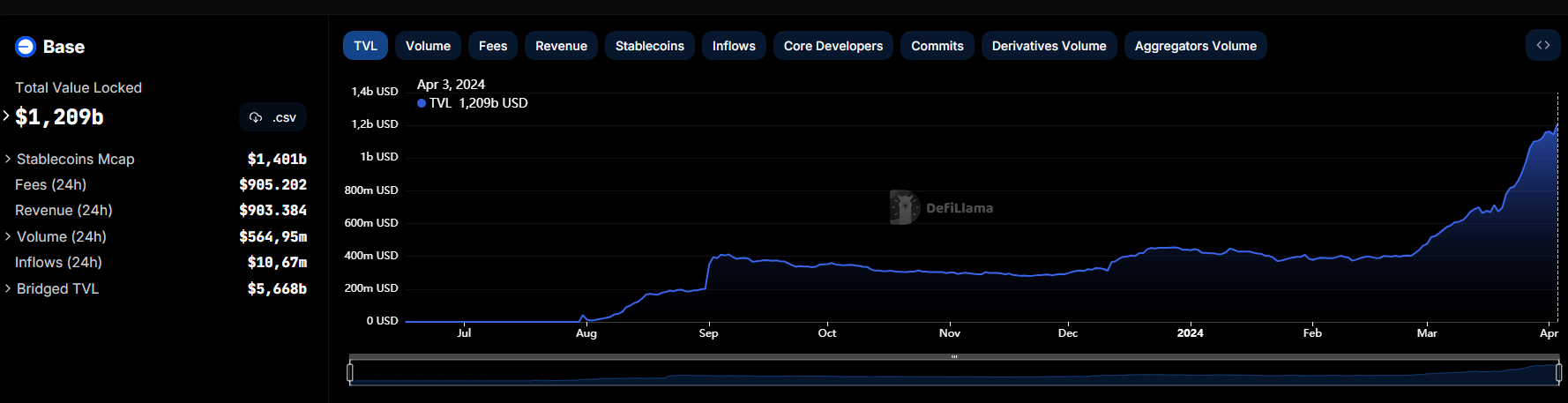Toggle the TVL chart metric
Viewport: 1568px width, 403px height.
pyautogui.click(x=365, y=46)
